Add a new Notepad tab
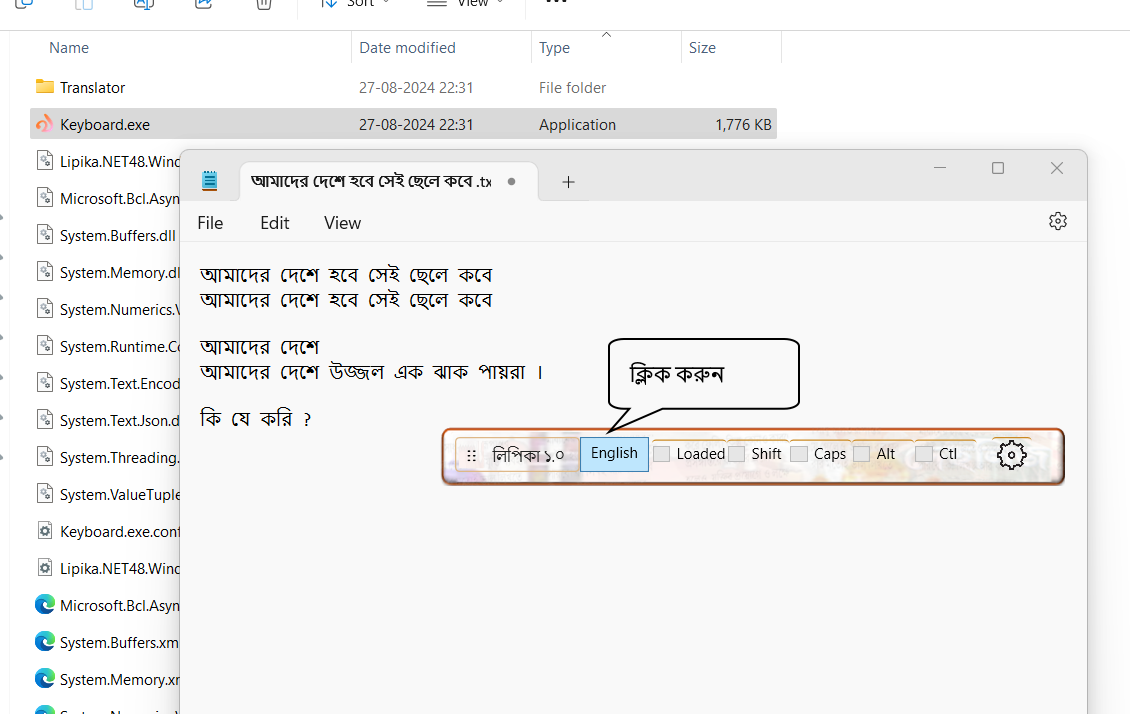 coord(568,182)
